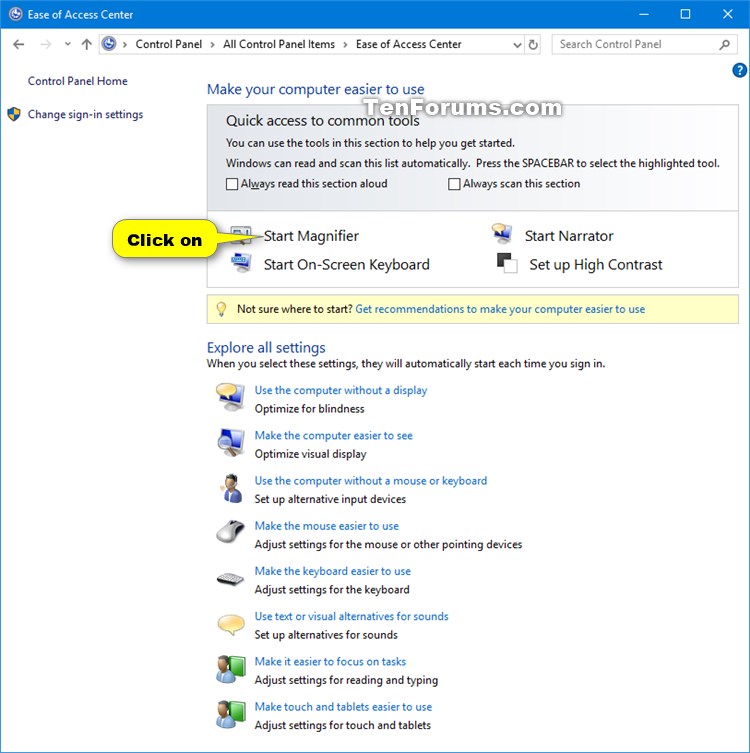750x753 pixels.
Task: Click the Start Magnifier icon
Action: point(241,234)
